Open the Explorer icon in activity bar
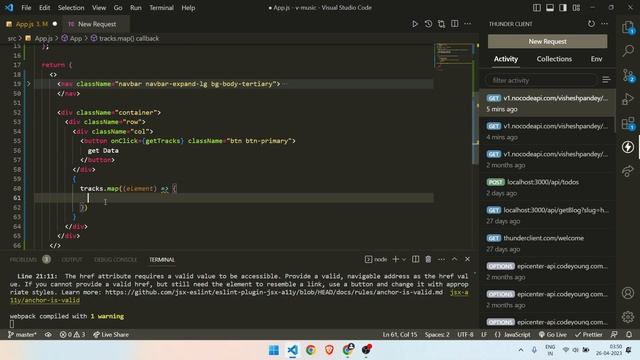The height and width of the screenshot is (360, 640). pyautogui.click(x=628, y=28)
